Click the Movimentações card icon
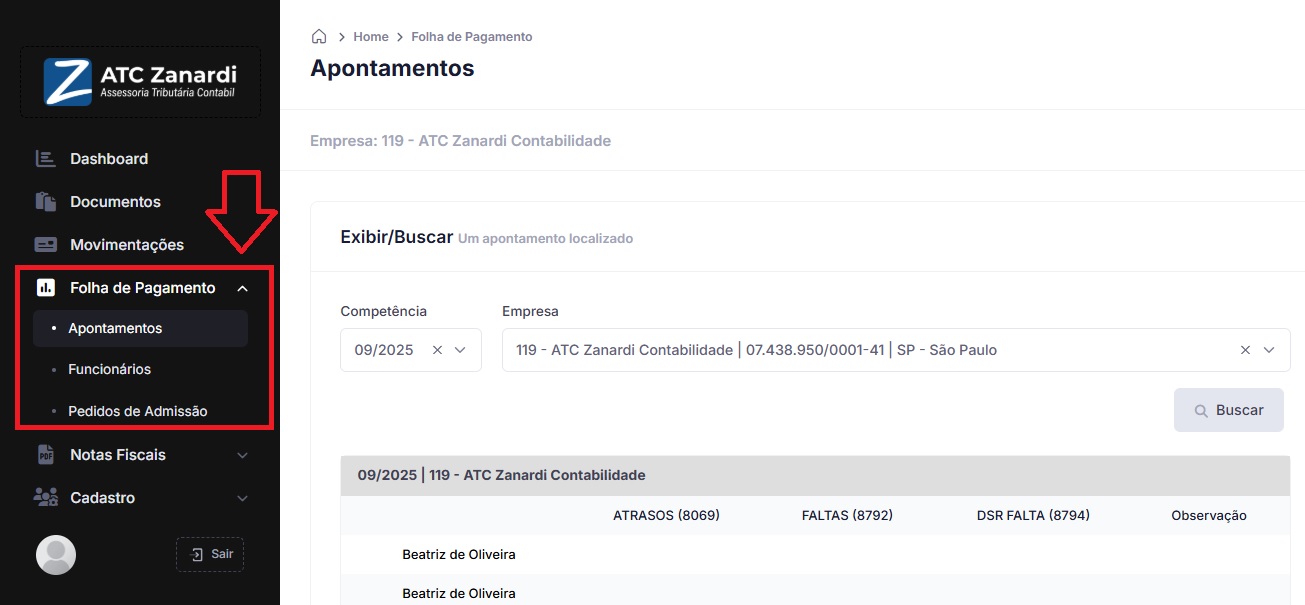This screenshot has height=605, width=1305. coord(45,245)
